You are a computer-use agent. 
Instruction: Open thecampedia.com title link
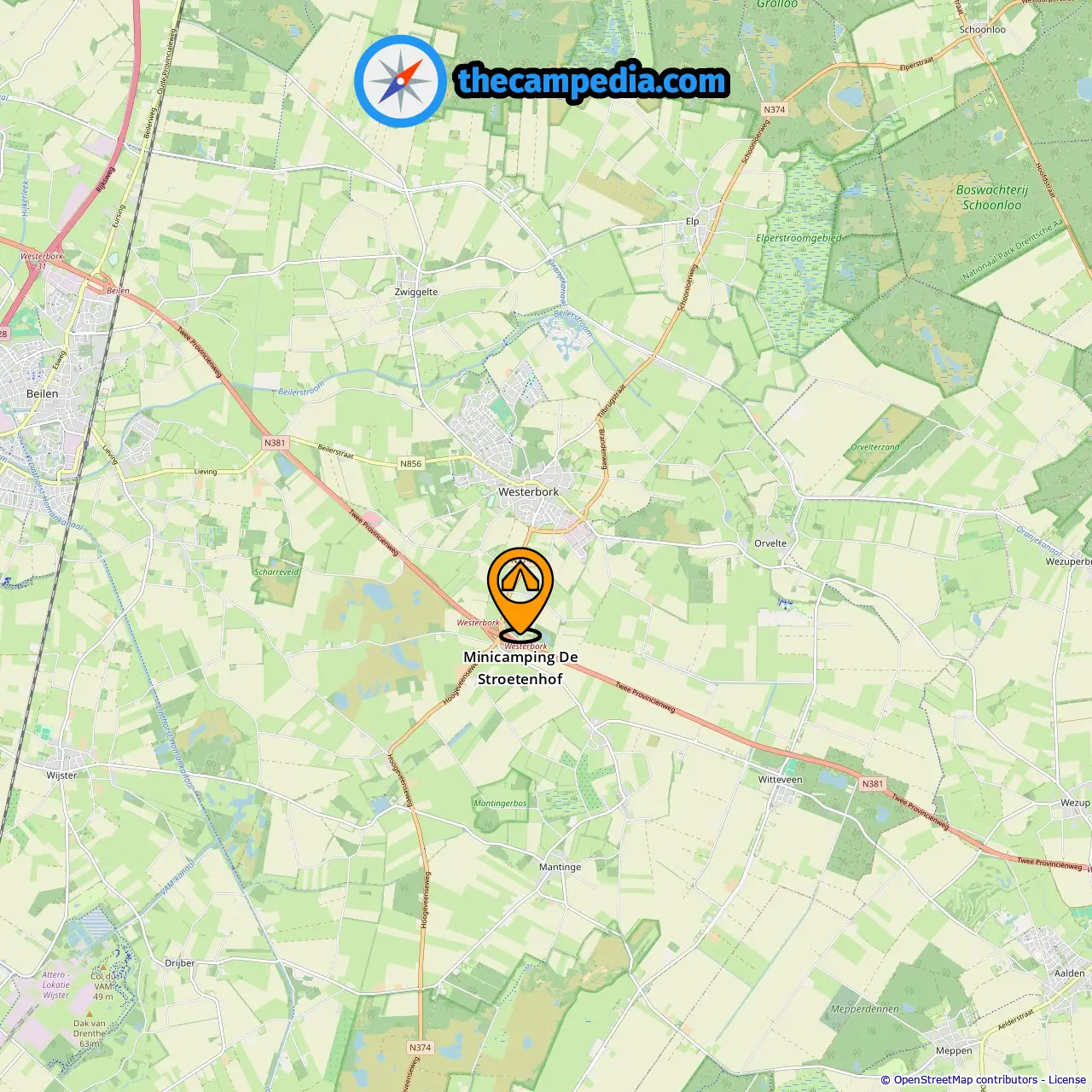click(592, 81)
